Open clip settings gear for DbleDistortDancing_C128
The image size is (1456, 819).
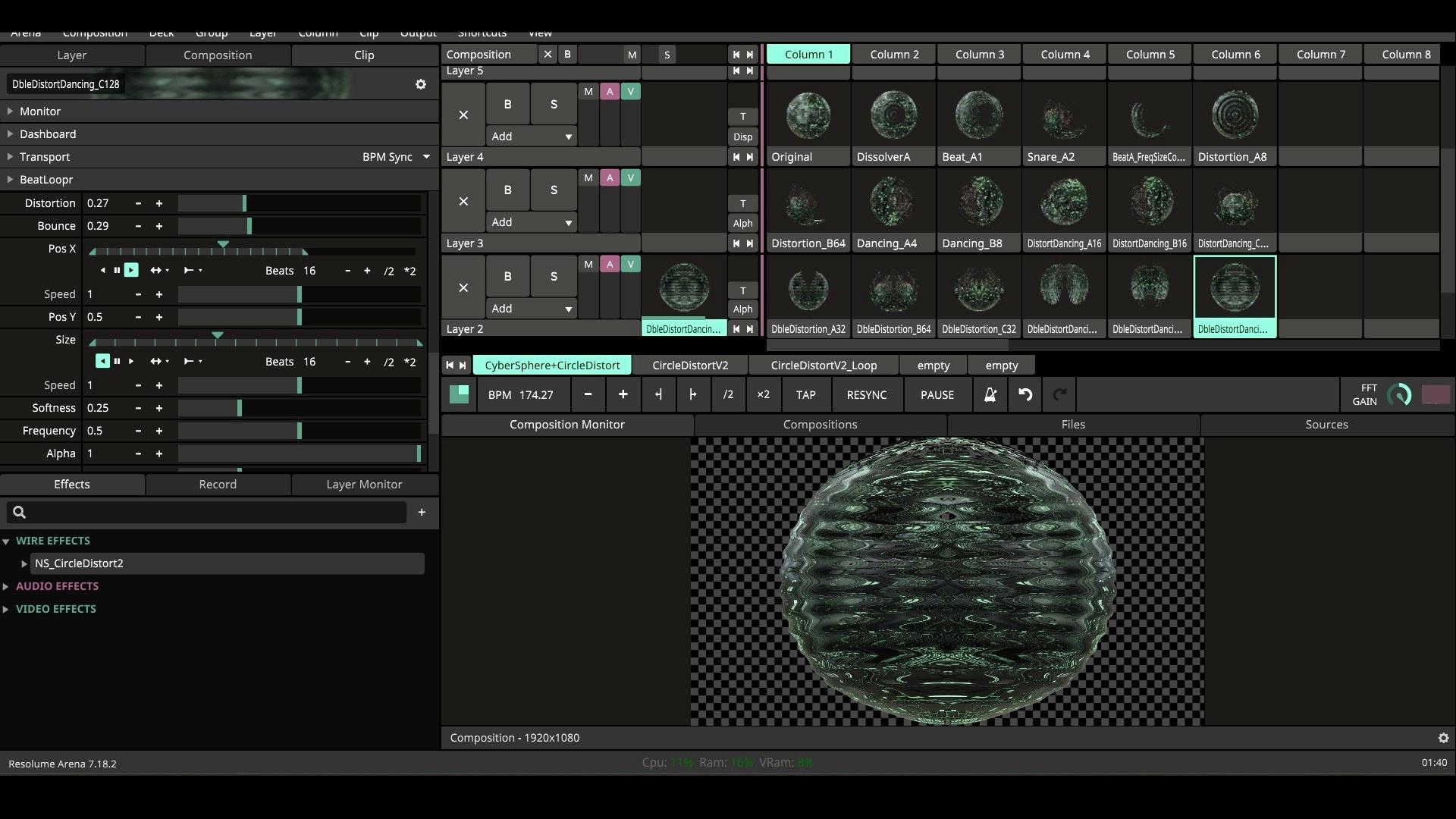tap(421, 84)
